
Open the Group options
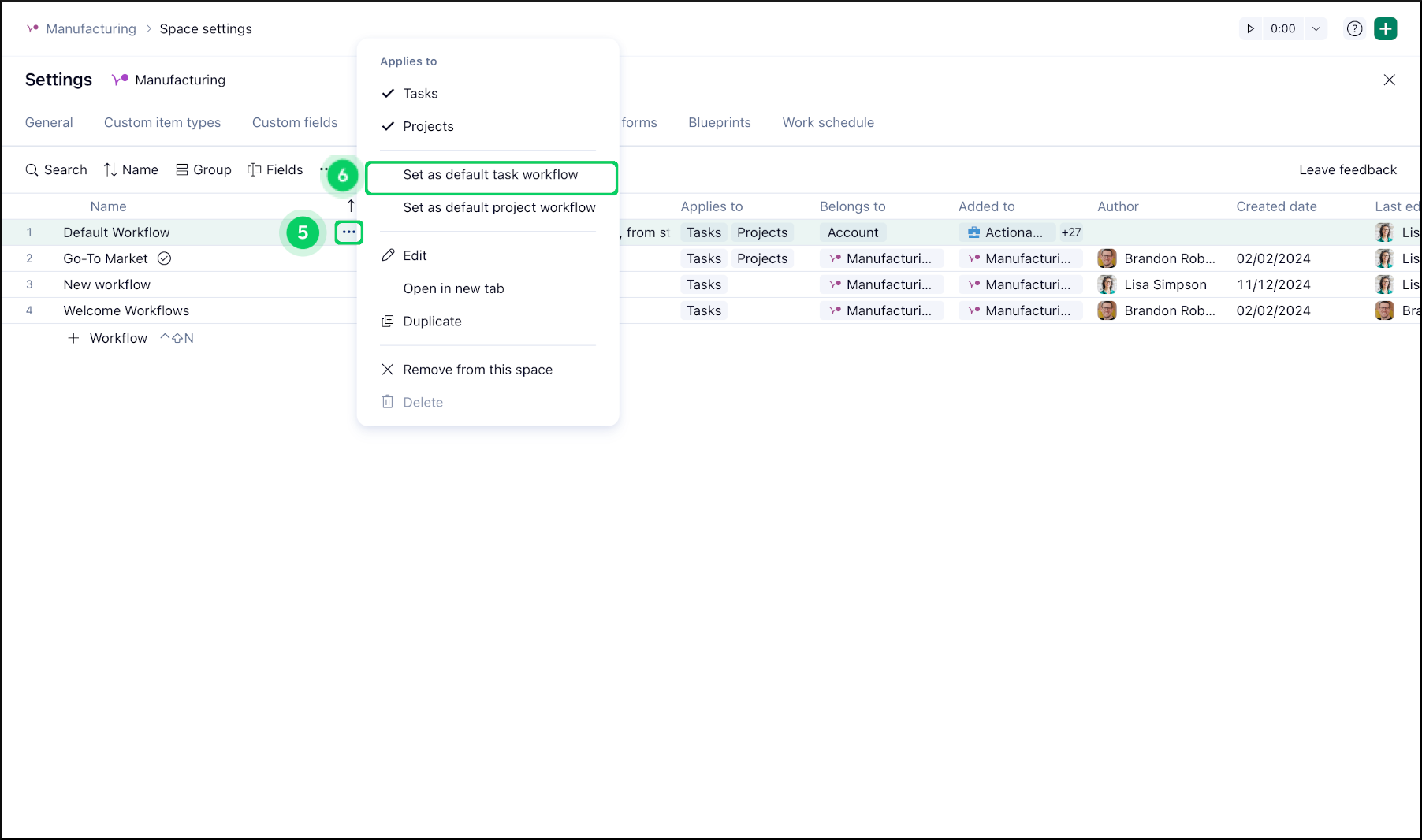[203, 170]
